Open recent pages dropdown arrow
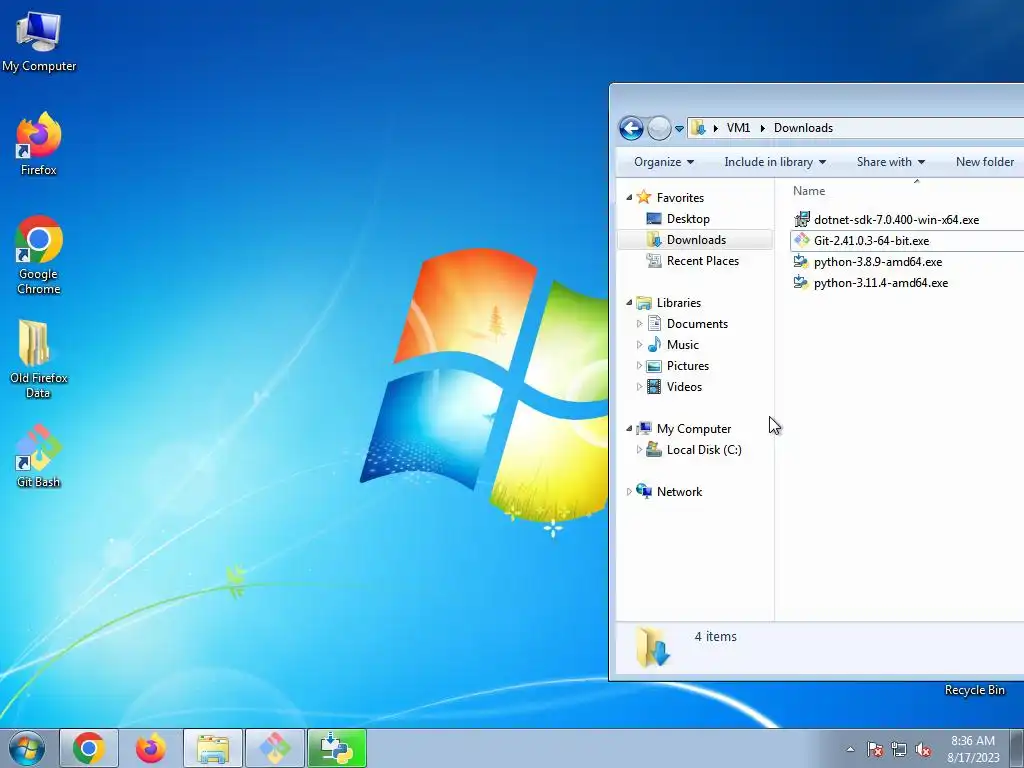Image resolution: width=1024 pixels, height=768 pixels. pos(679,129)
